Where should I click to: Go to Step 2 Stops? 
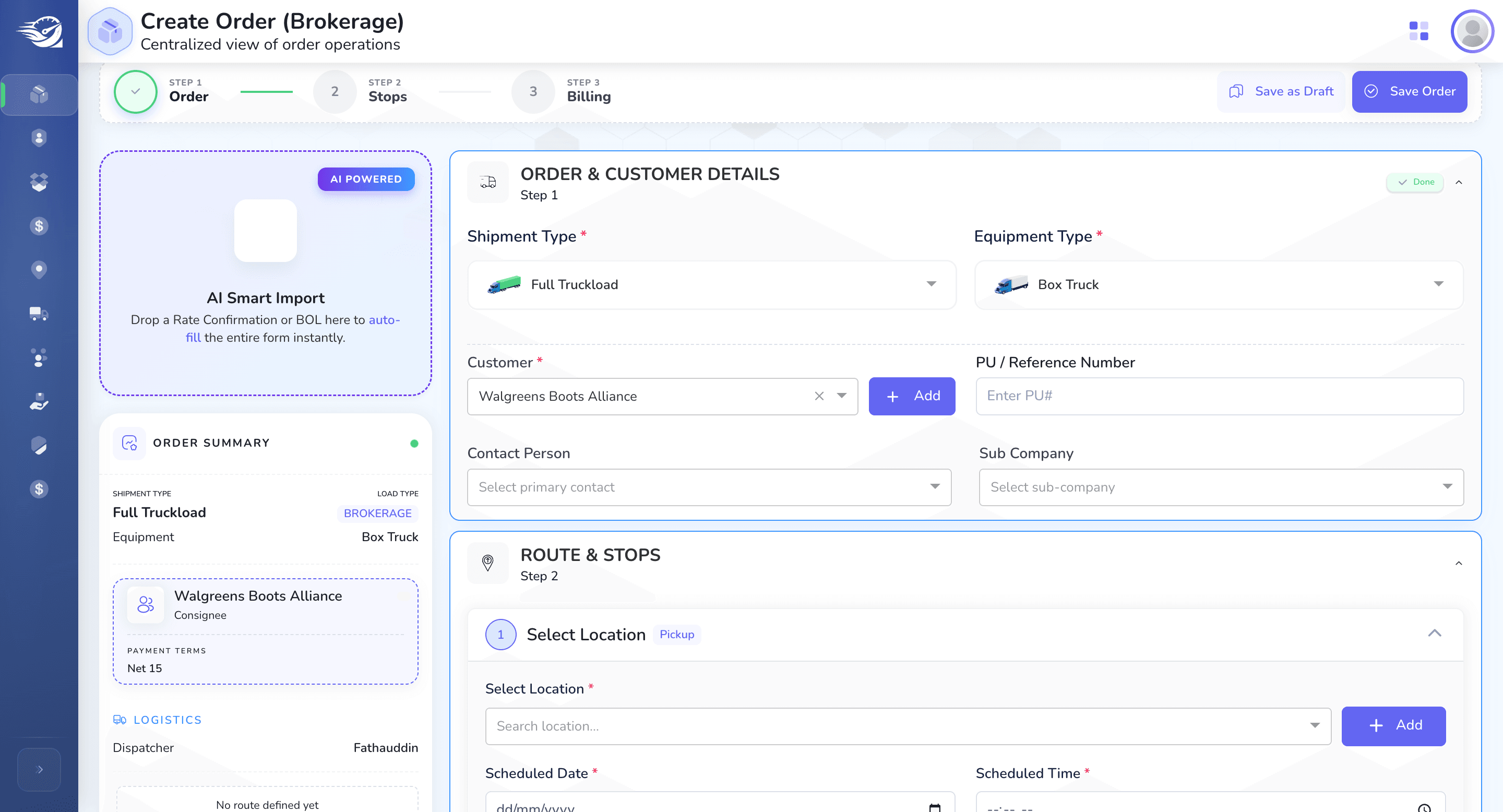[x=360, y=91]
